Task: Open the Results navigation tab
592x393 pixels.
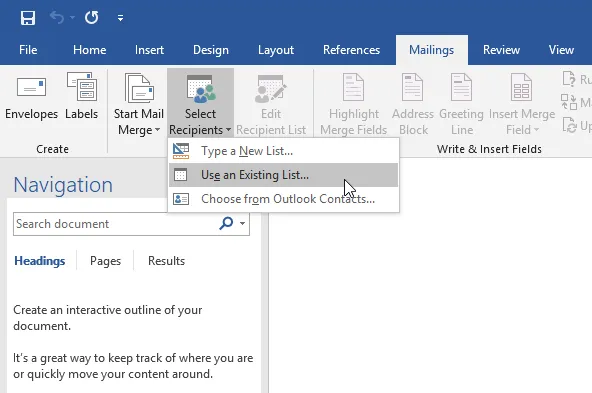Action: pos(166,261)
